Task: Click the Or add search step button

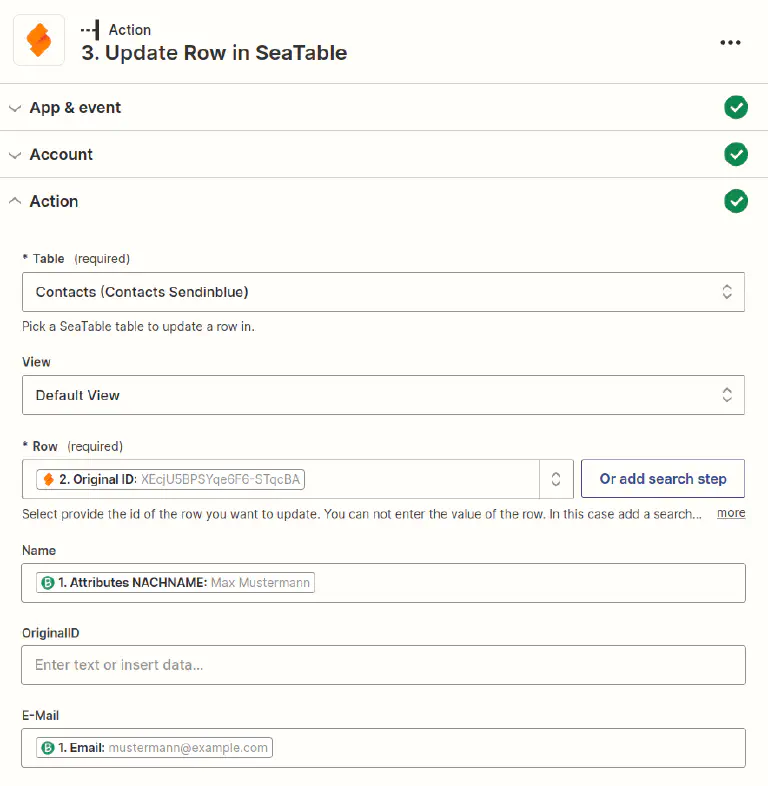Action: [662, 479]
